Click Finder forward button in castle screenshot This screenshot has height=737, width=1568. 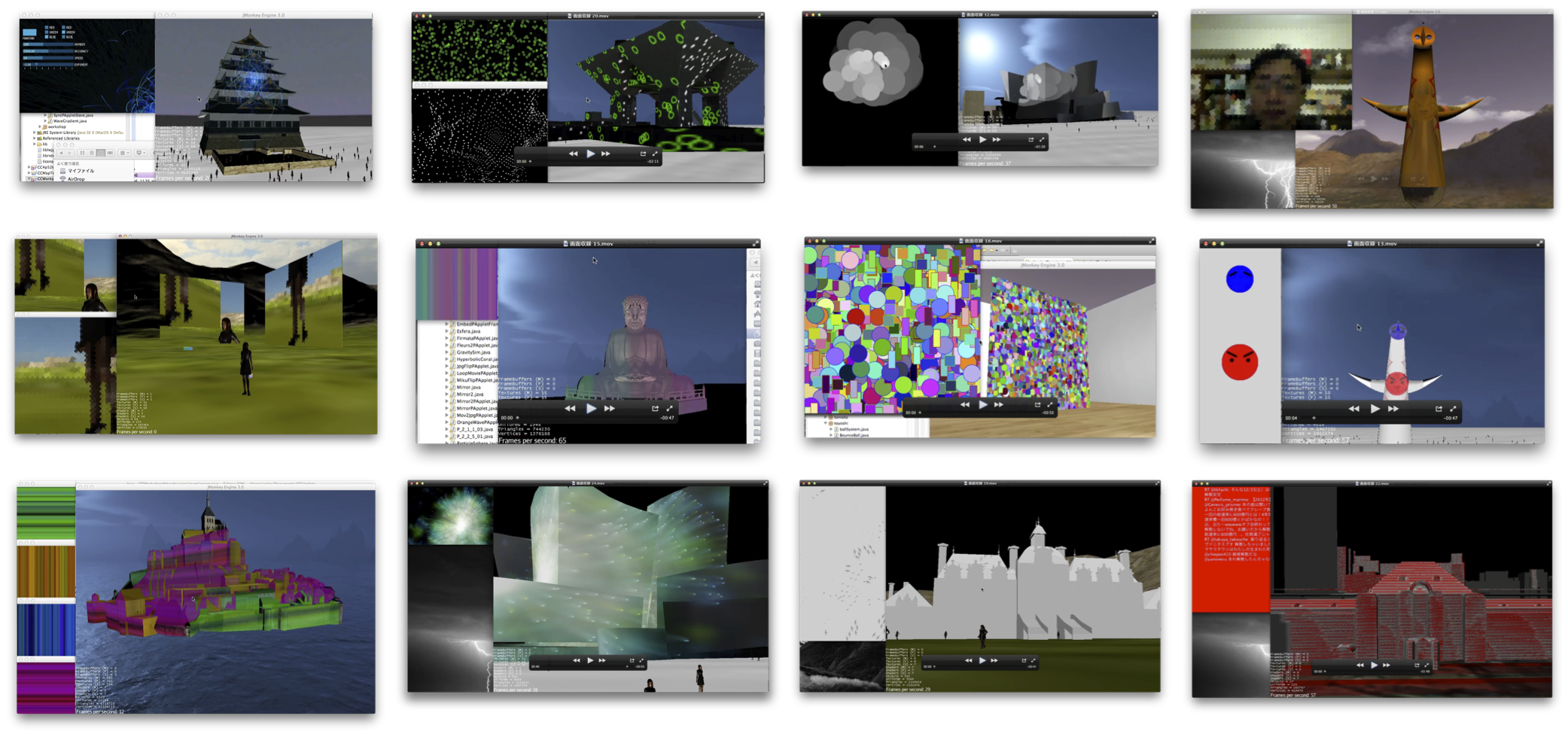coord(69,153)
